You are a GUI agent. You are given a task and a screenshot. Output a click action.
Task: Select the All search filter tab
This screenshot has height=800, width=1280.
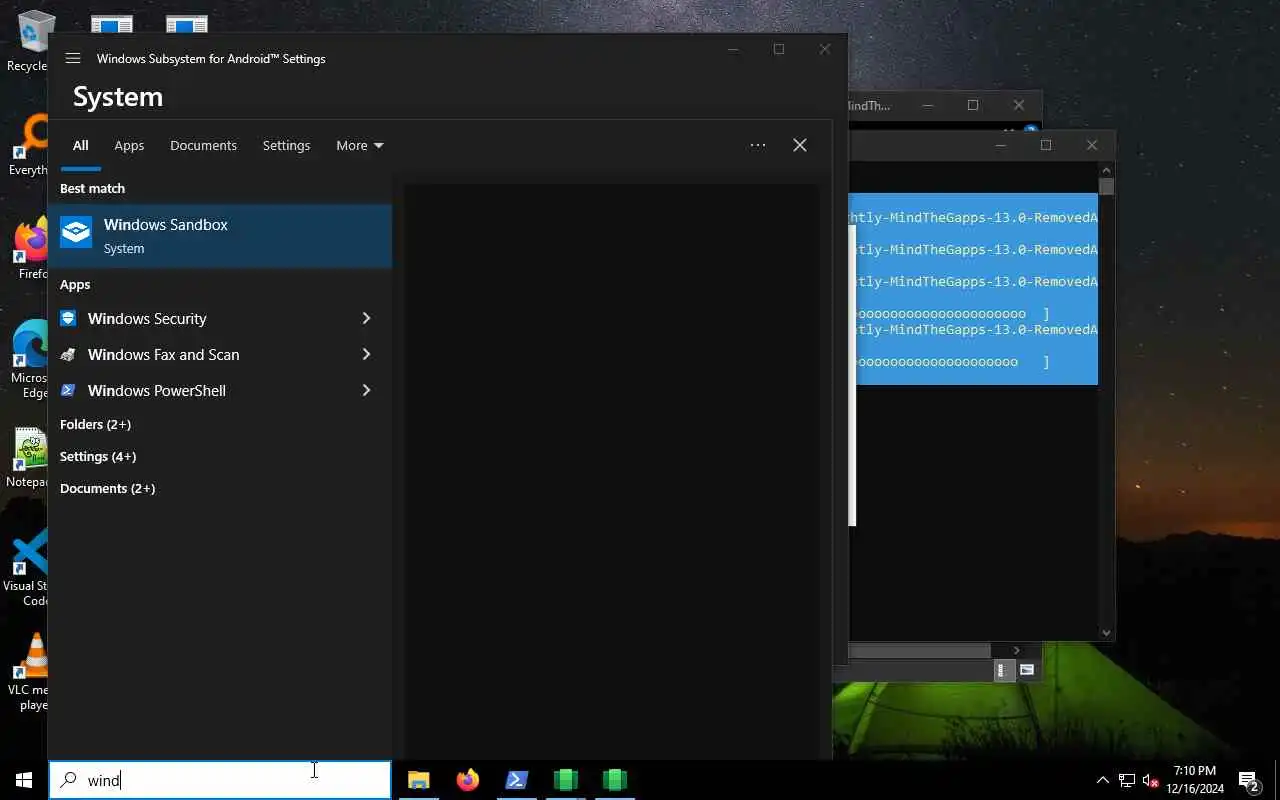pos(80,146)
